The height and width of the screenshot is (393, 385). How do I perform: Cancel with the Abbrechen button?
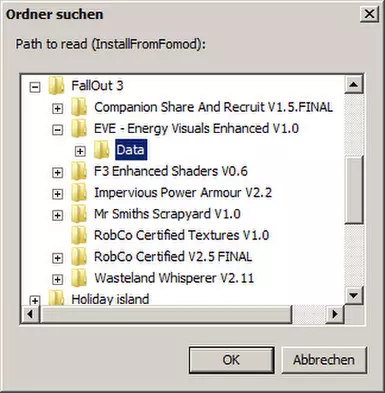[324, 360]
